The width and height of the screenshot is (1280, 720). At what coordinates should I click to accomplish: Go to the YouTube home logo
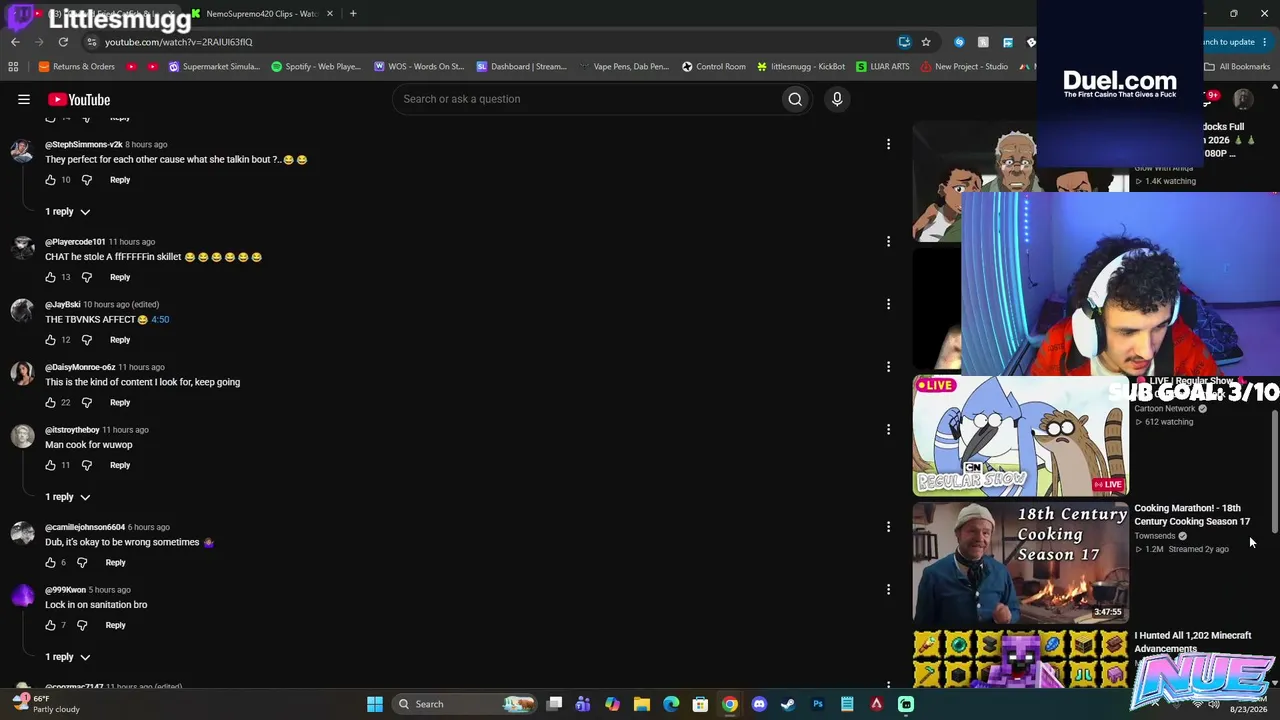[x=79, y=99]
